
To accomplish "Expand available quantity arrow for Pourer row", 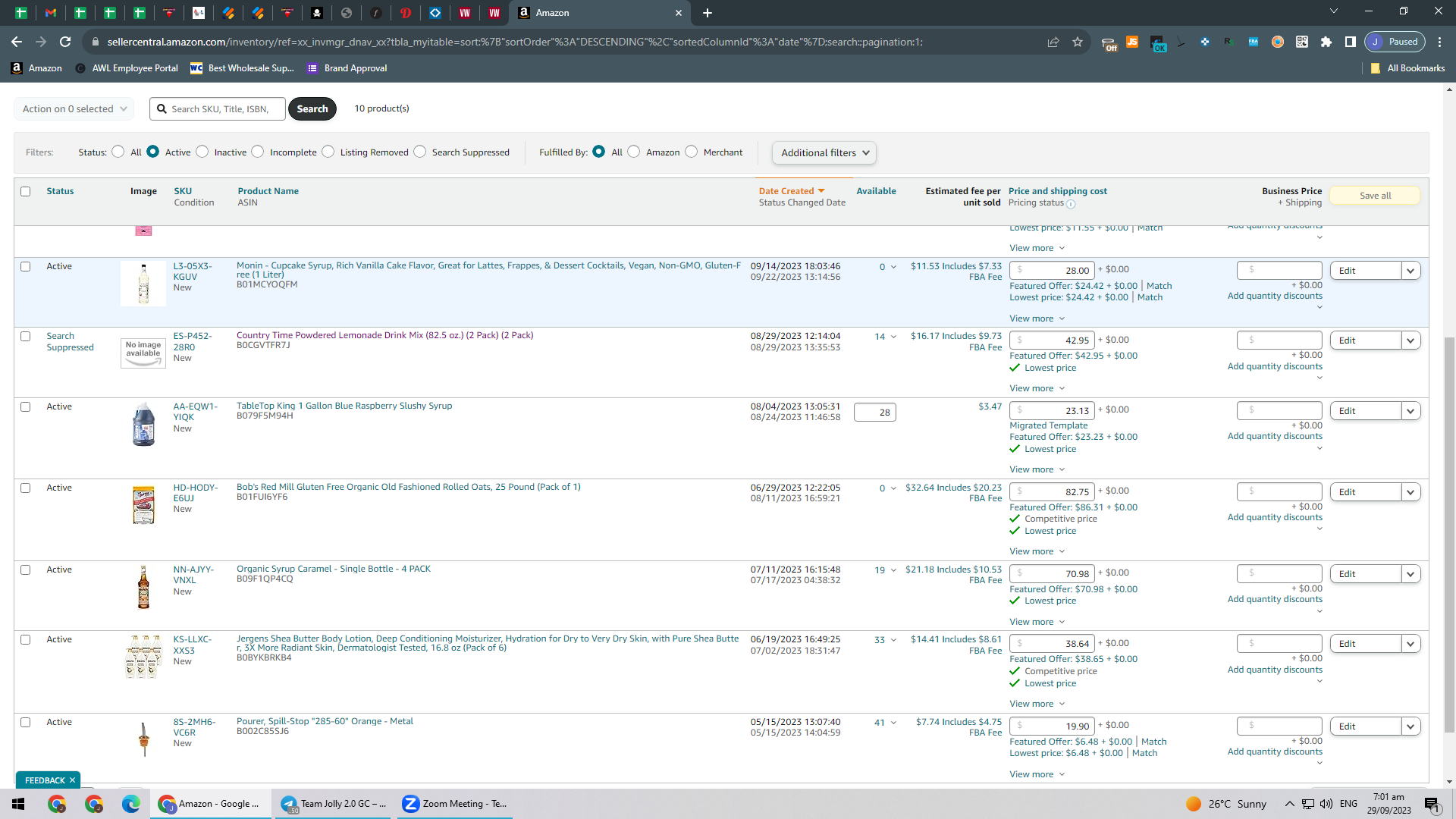I will [x=893, y=723].
